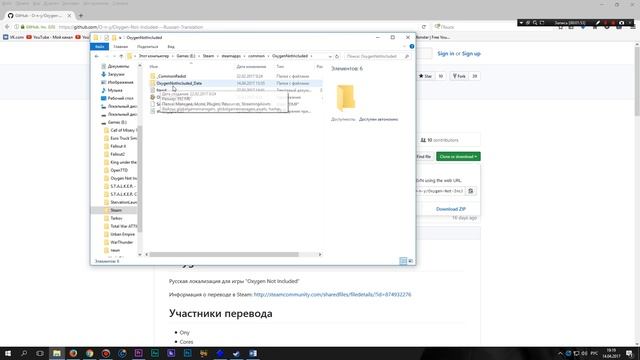The width and height of the screenshot is (640, 360).
Task: Open File Explorer taskbar icon
Action: (57, 353)
